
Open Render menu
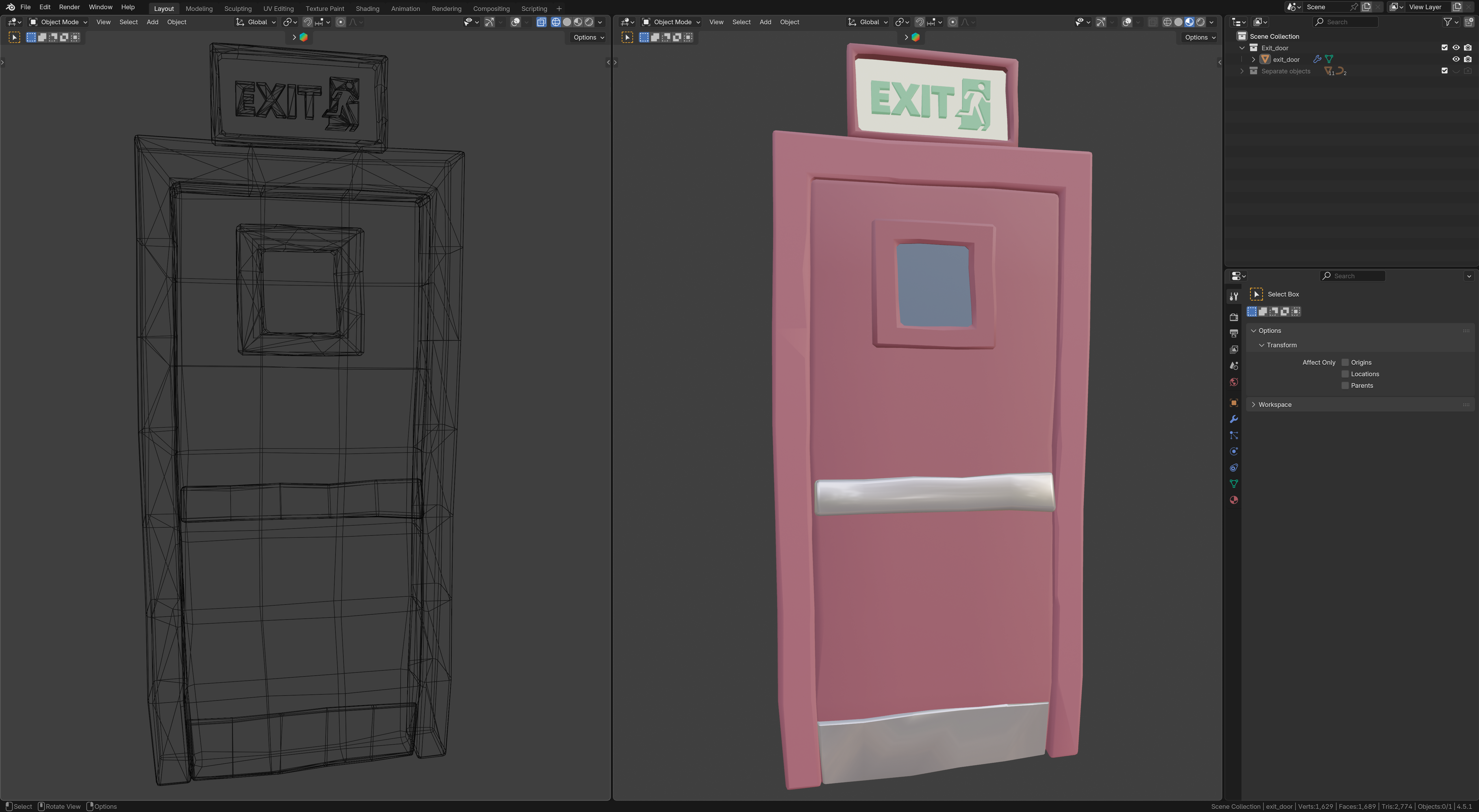point(69,7)
